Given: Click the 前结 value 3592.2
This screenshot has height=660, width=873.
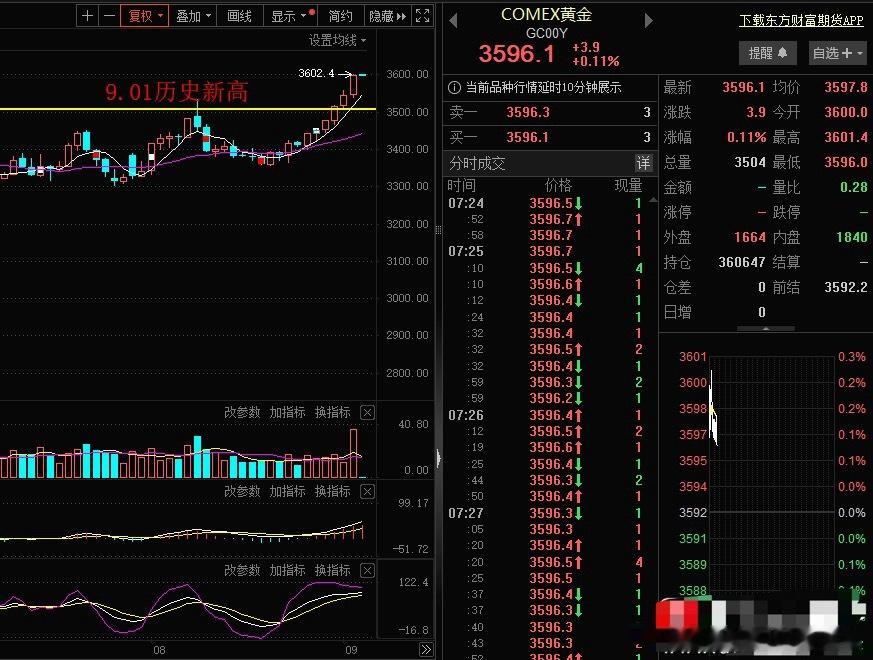Looking at the screenshot, I should [x=846, y=287].
